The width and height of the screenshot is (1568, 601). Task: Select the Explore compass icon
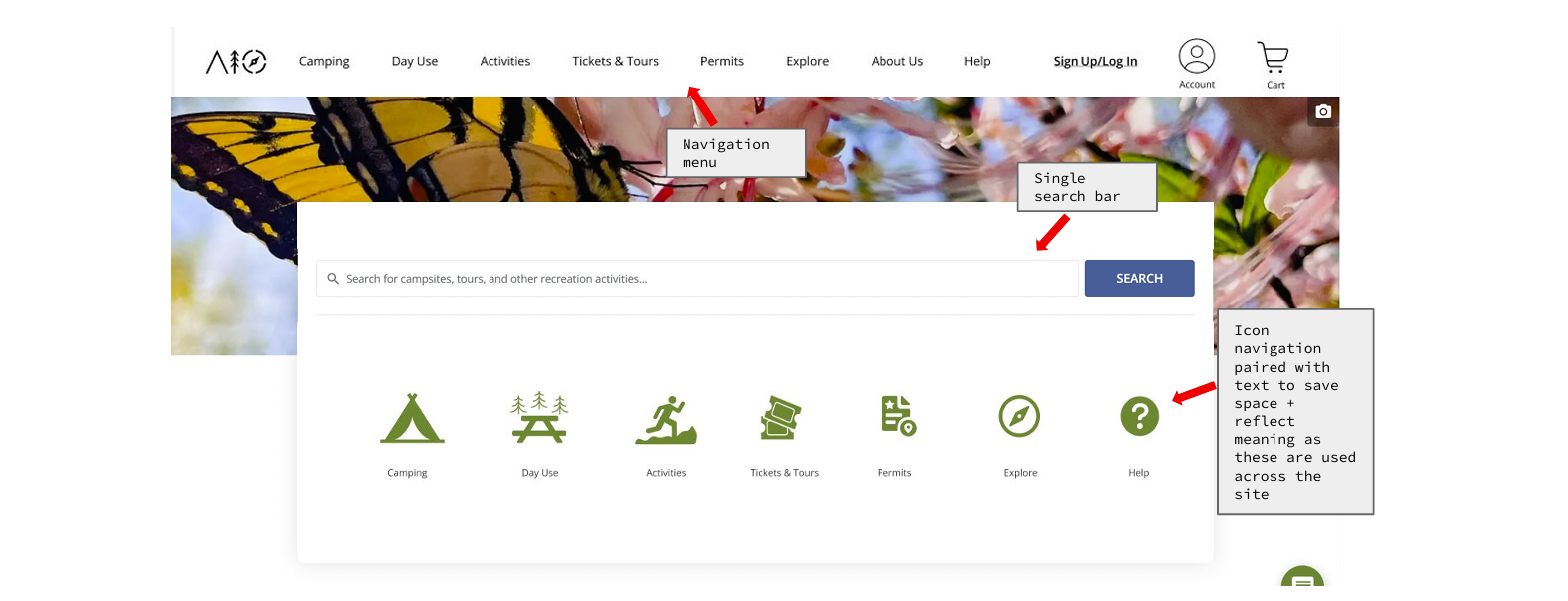click(x=1019, y=416)
